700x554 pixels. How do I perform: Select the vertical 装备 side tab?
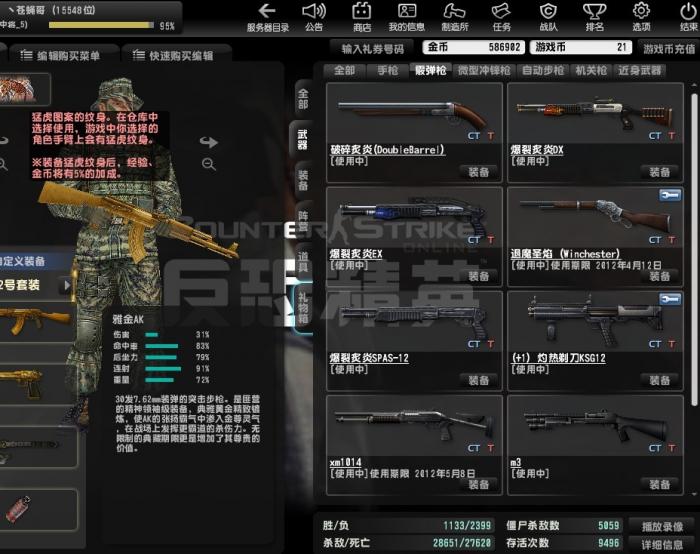pyautogui.click(x=303, y=180)
